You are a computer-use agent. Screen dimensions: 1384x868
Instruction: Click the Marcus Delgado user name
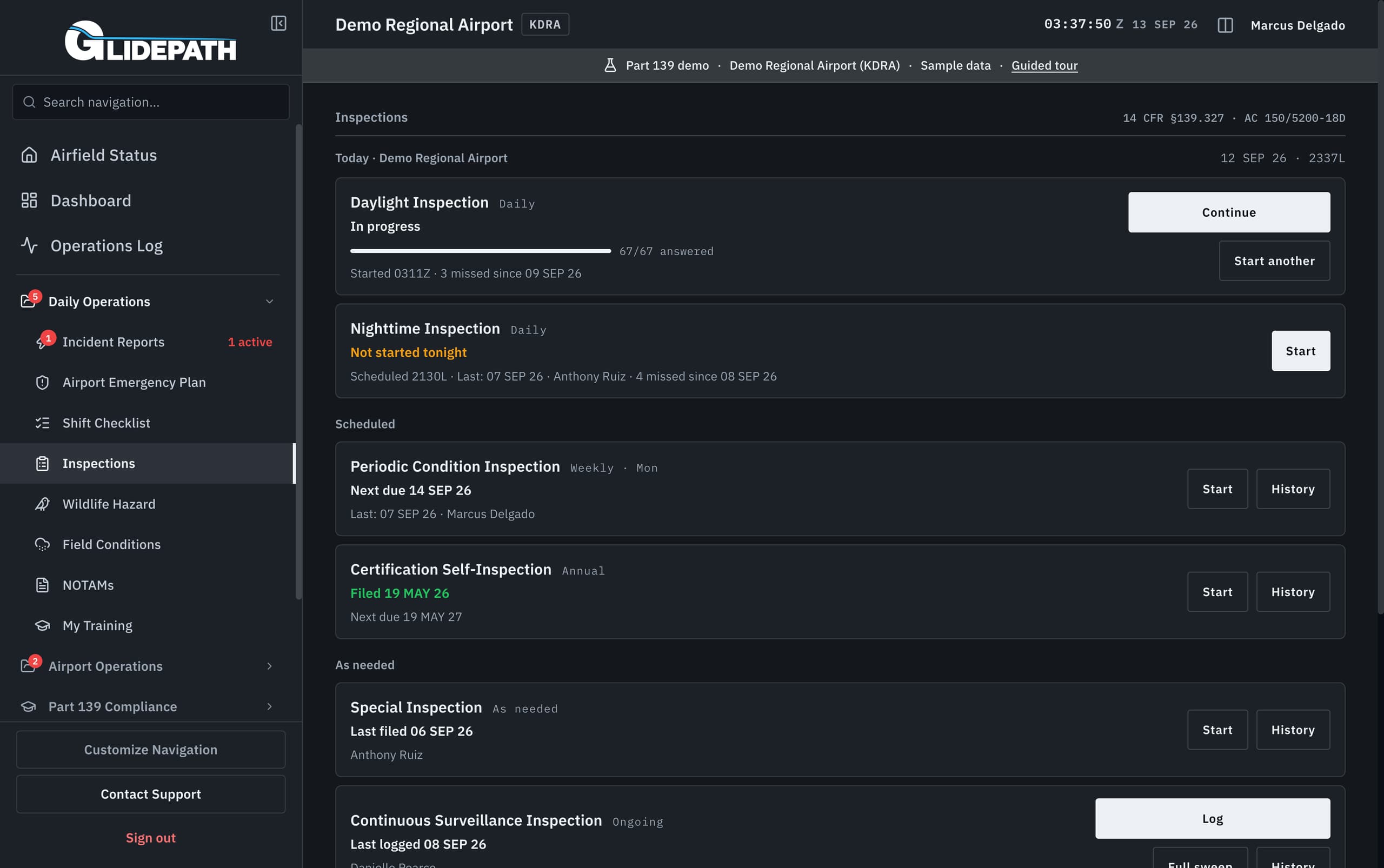pyautogui.click(x=1298, y=25)
